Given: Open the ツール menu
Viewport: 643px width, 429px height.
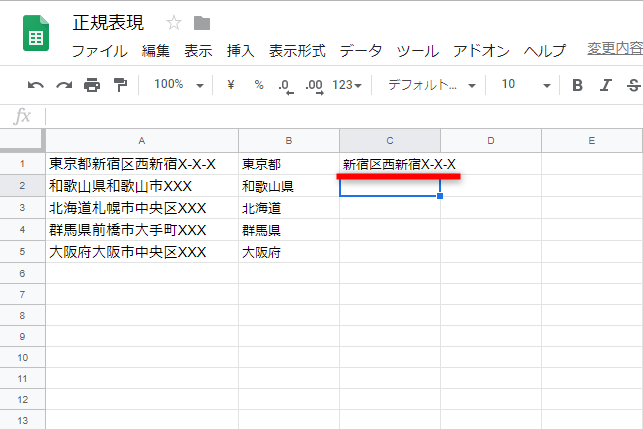Looking at the screenshot, I should [x=417, y=51].
